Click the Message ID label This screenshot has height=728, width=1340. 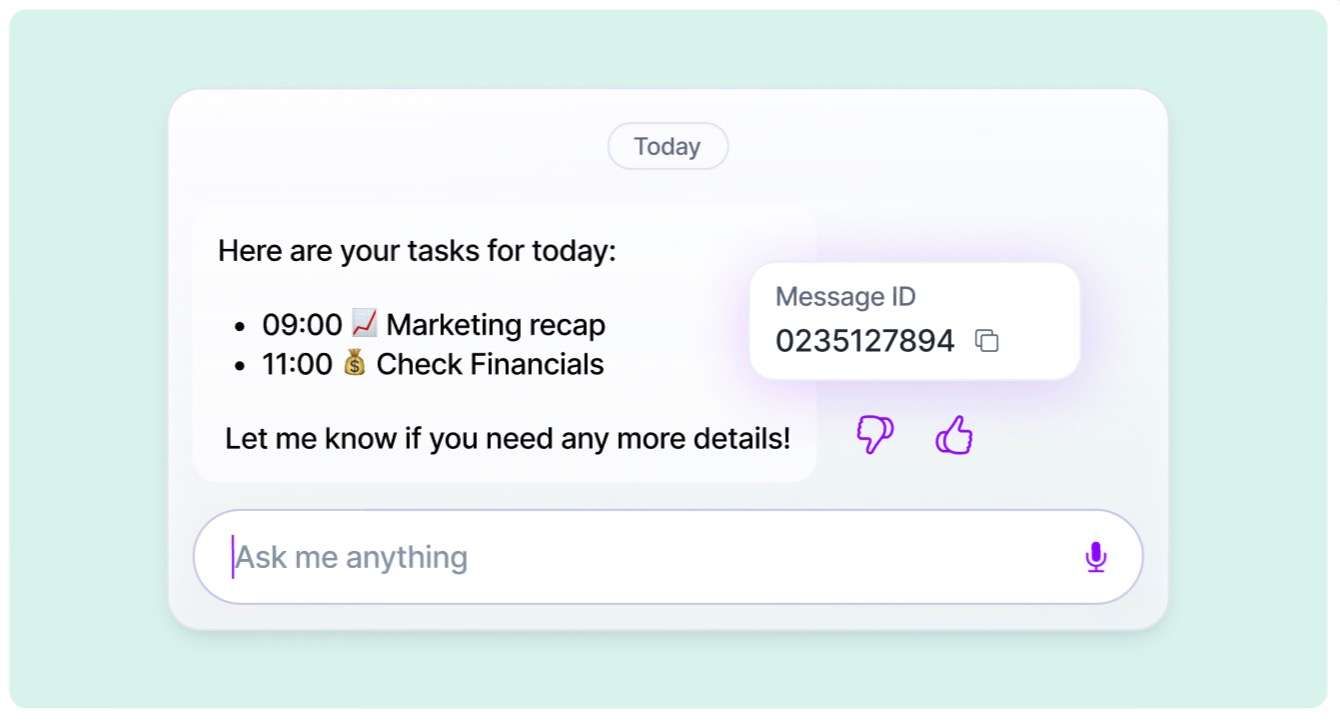(x=846, y=297)
